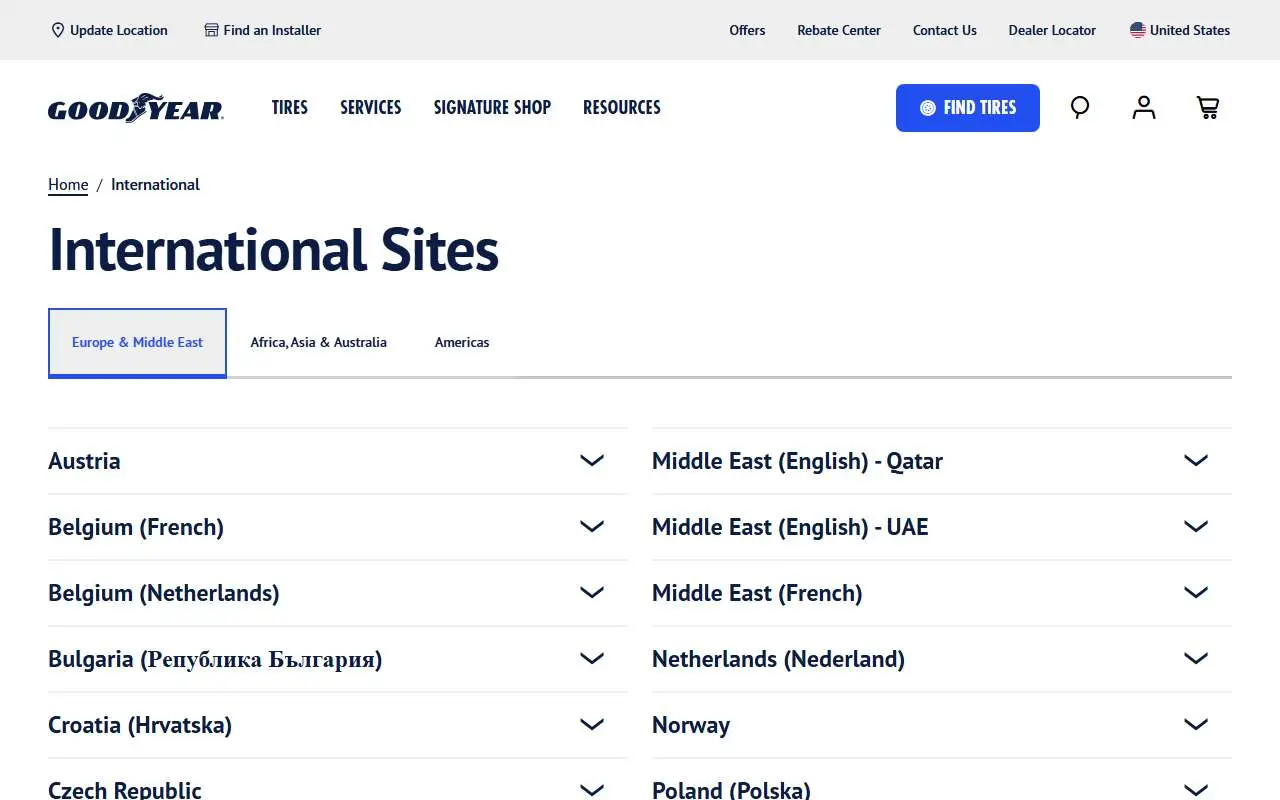
Task: Click the Czech Republic heading
Action: (125, 789)
